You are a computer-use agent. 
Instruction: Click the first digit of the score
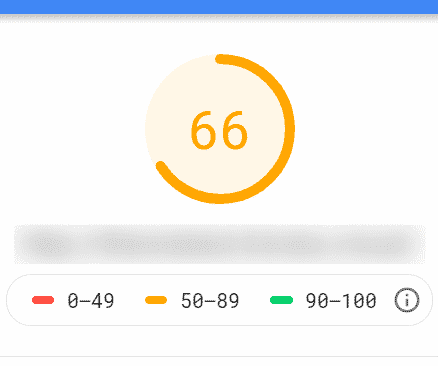click(x=204, y=130)
